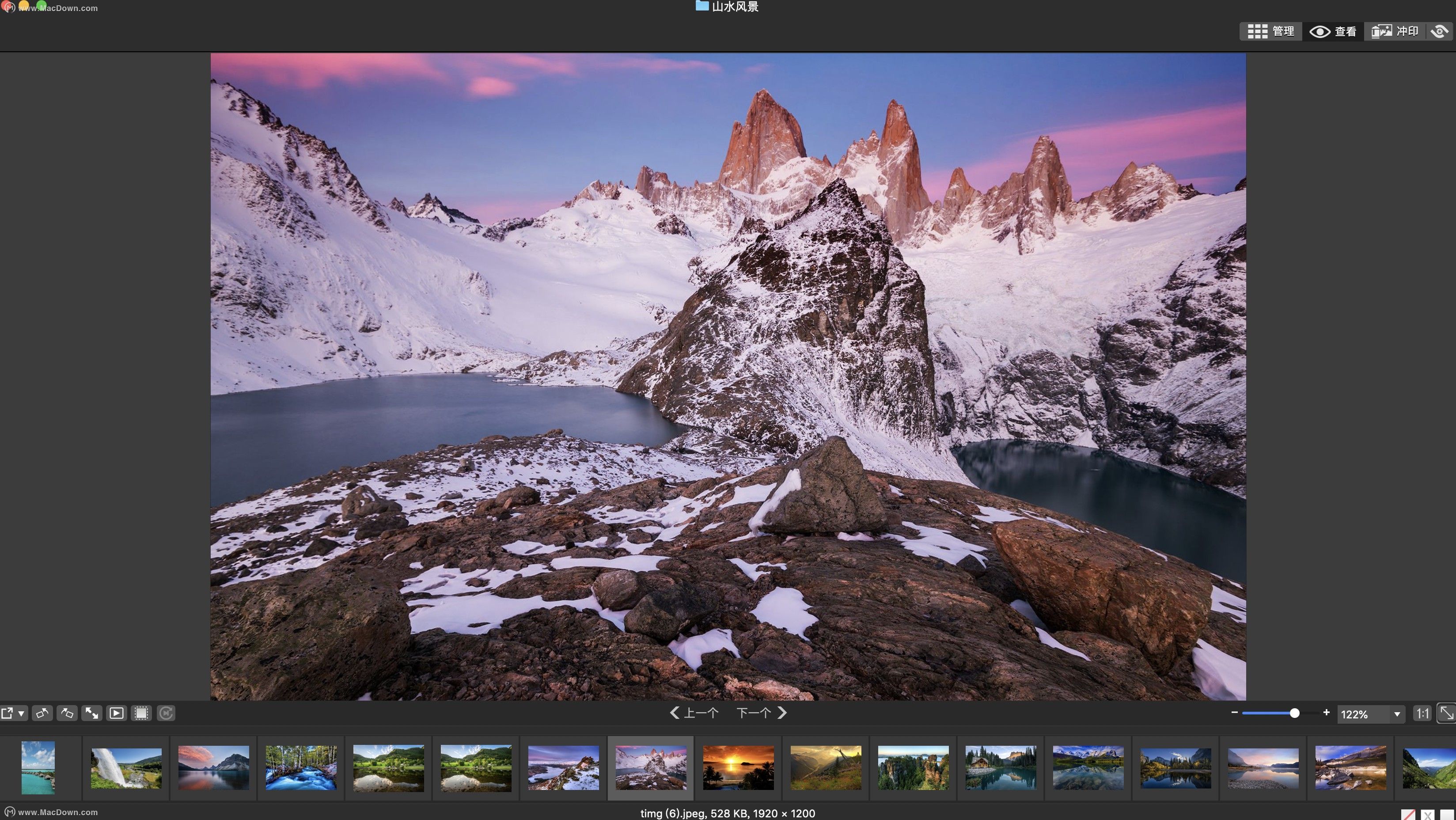
Task: Open the external editor icon
Action: (x=8, y=713)
